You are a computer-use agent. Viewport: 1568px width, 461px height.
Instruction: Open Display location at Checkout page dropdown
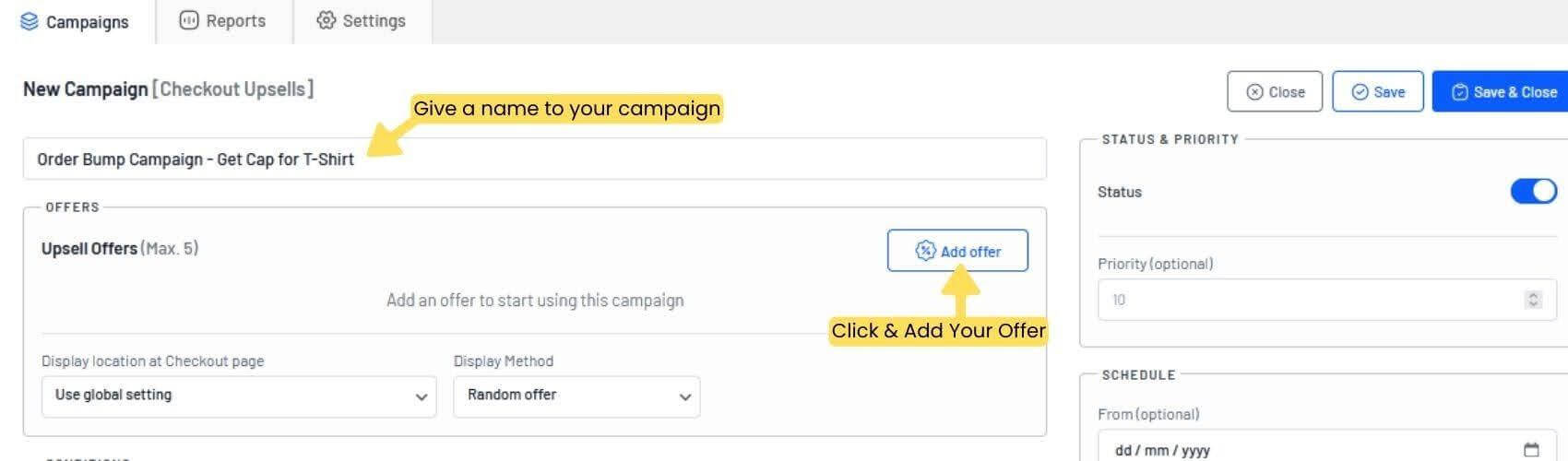[239, 396]
